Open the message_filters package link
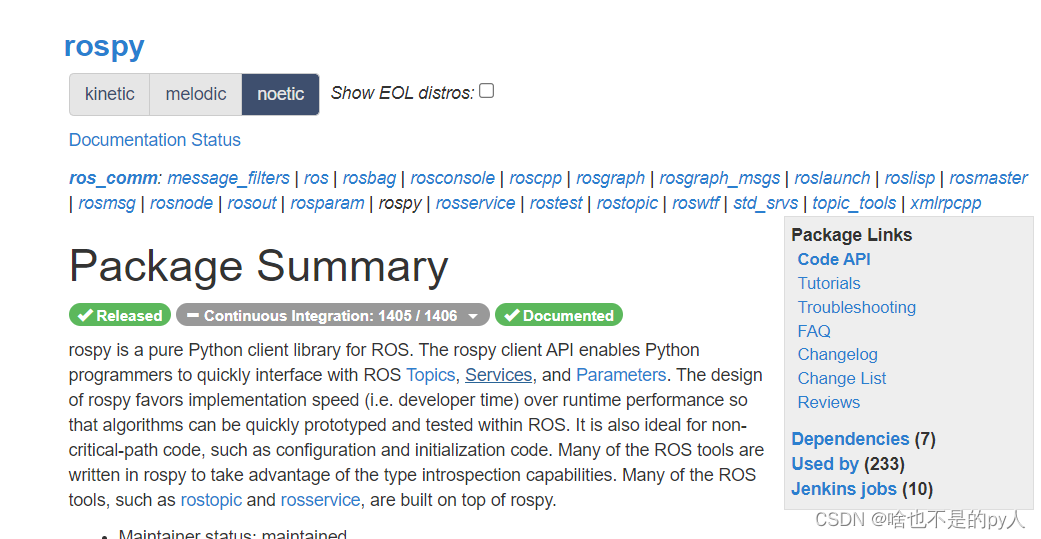Screen dimensions: 1041x539 point(228,178)
